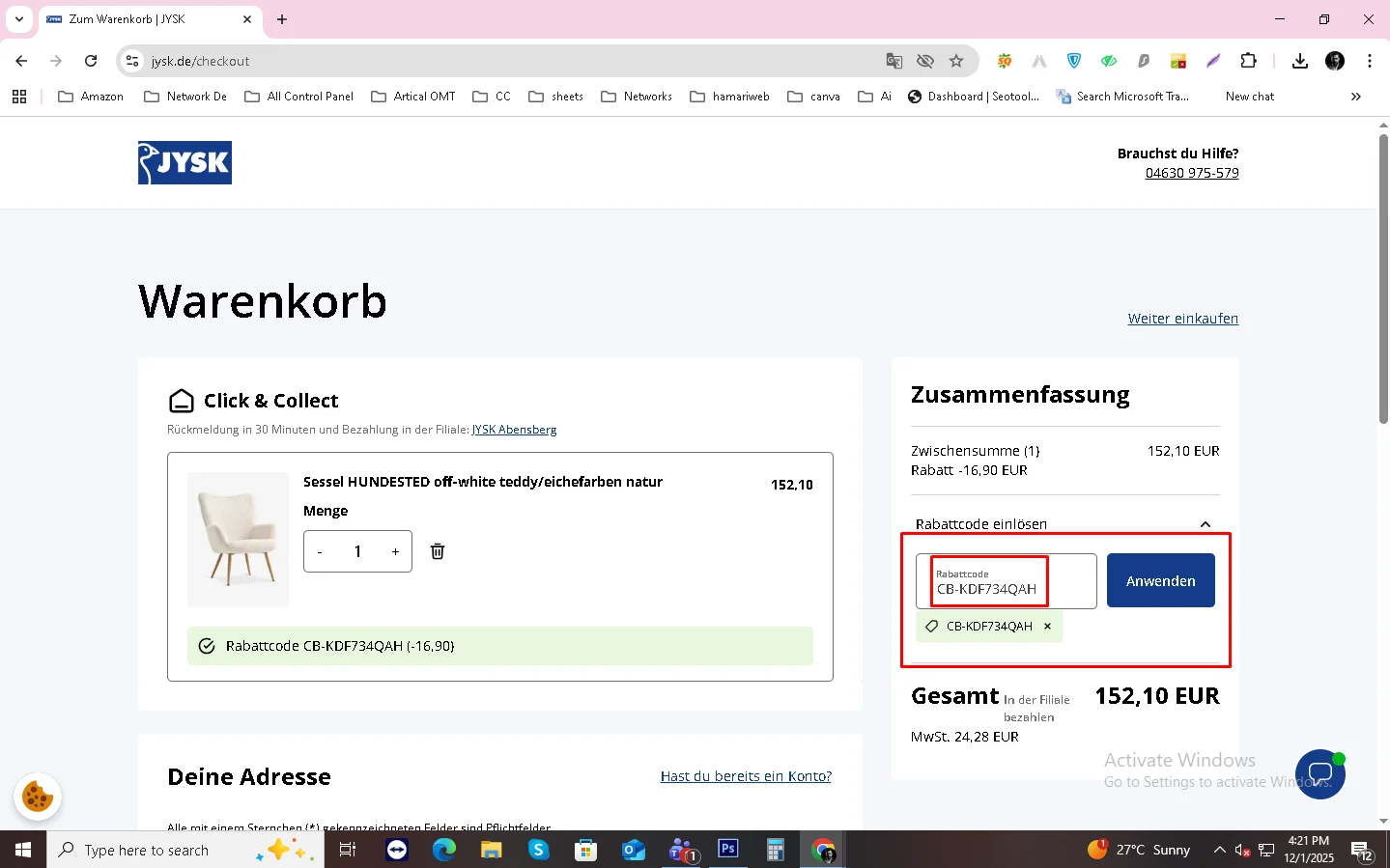
Task: Open the live chat bubble icon
Action: pyautogui.click(x=1319, y=773)
